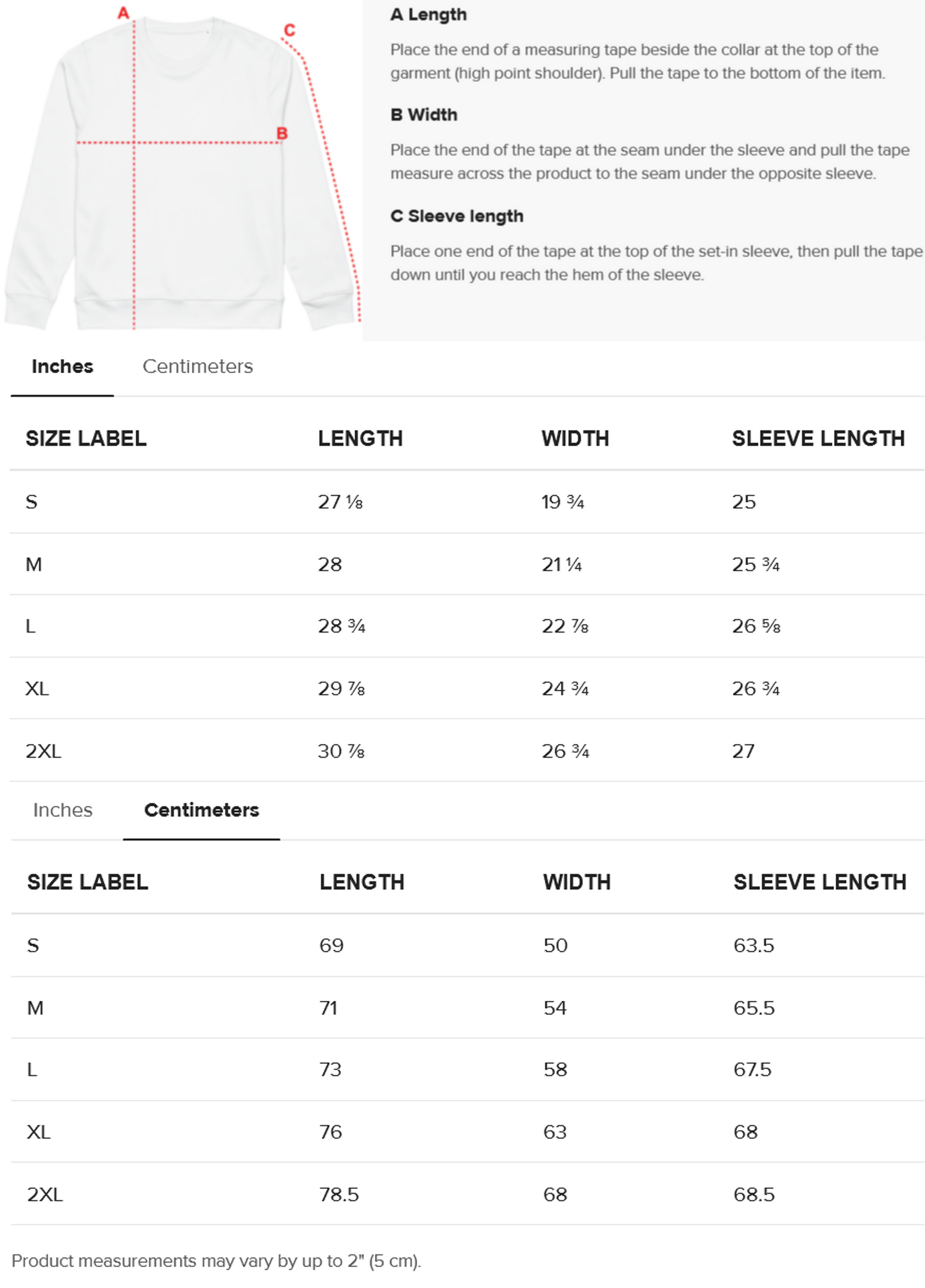The width and height of the screenshot is (925, 1288).
Task: Click the 30 ⅞ length value
Action: click(x=341, y=751)
